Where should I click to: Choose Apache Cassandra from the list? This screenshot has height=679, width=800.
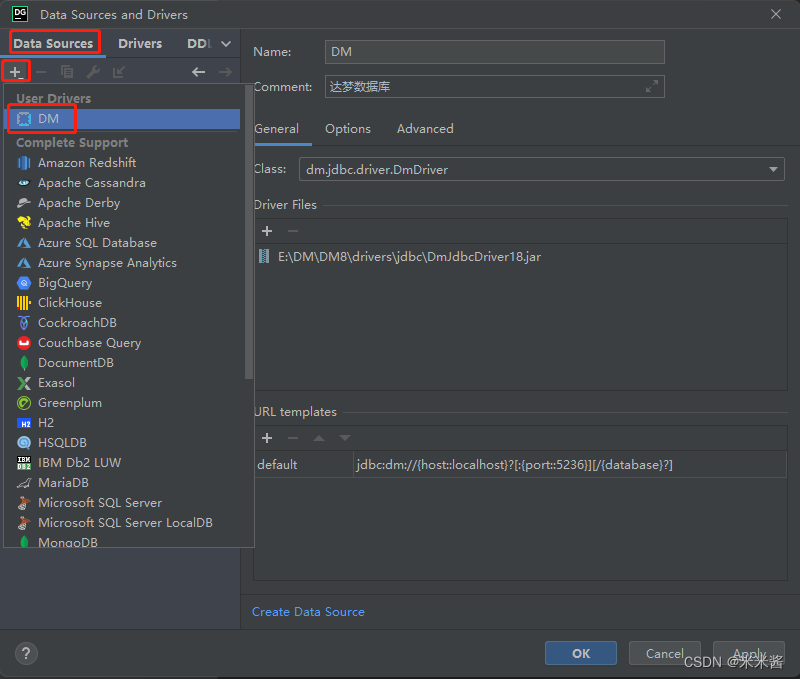122,183
